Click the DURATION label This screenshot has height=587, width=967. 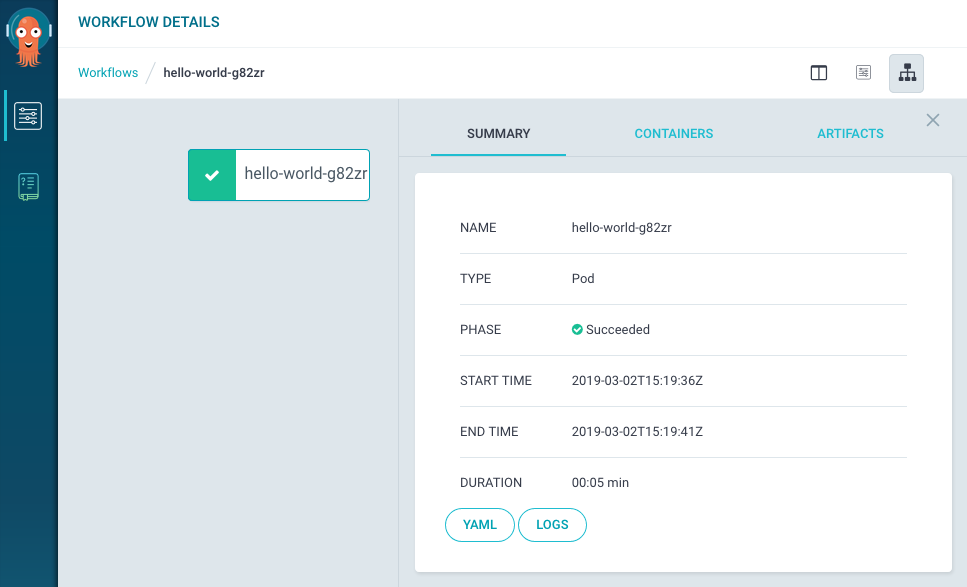coord(491,483)
